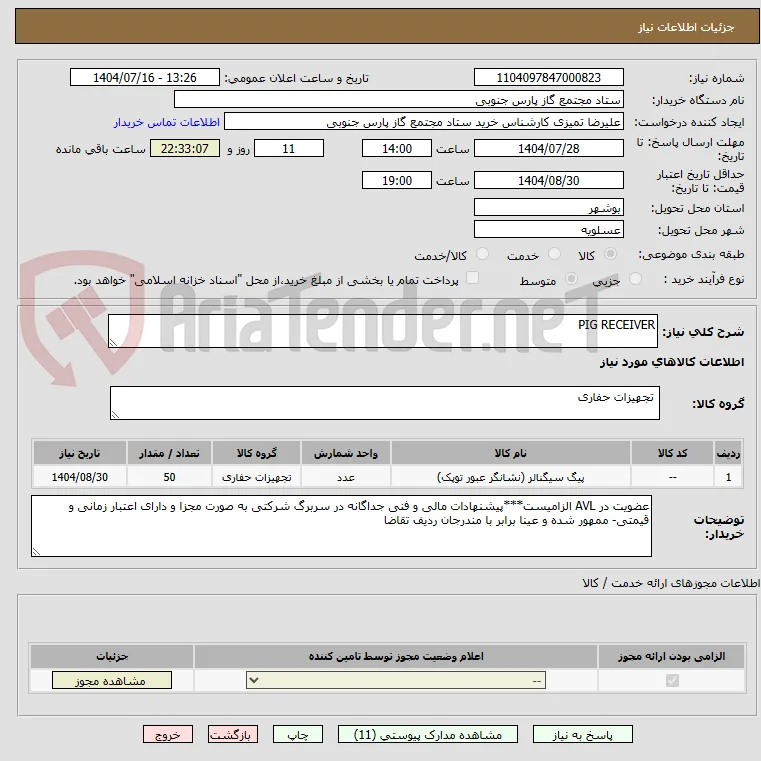Viewport: 761px width, 761px height.
Task: Click the اطلاعات کالاهای مورد نیاز heading
Action: 671,362
